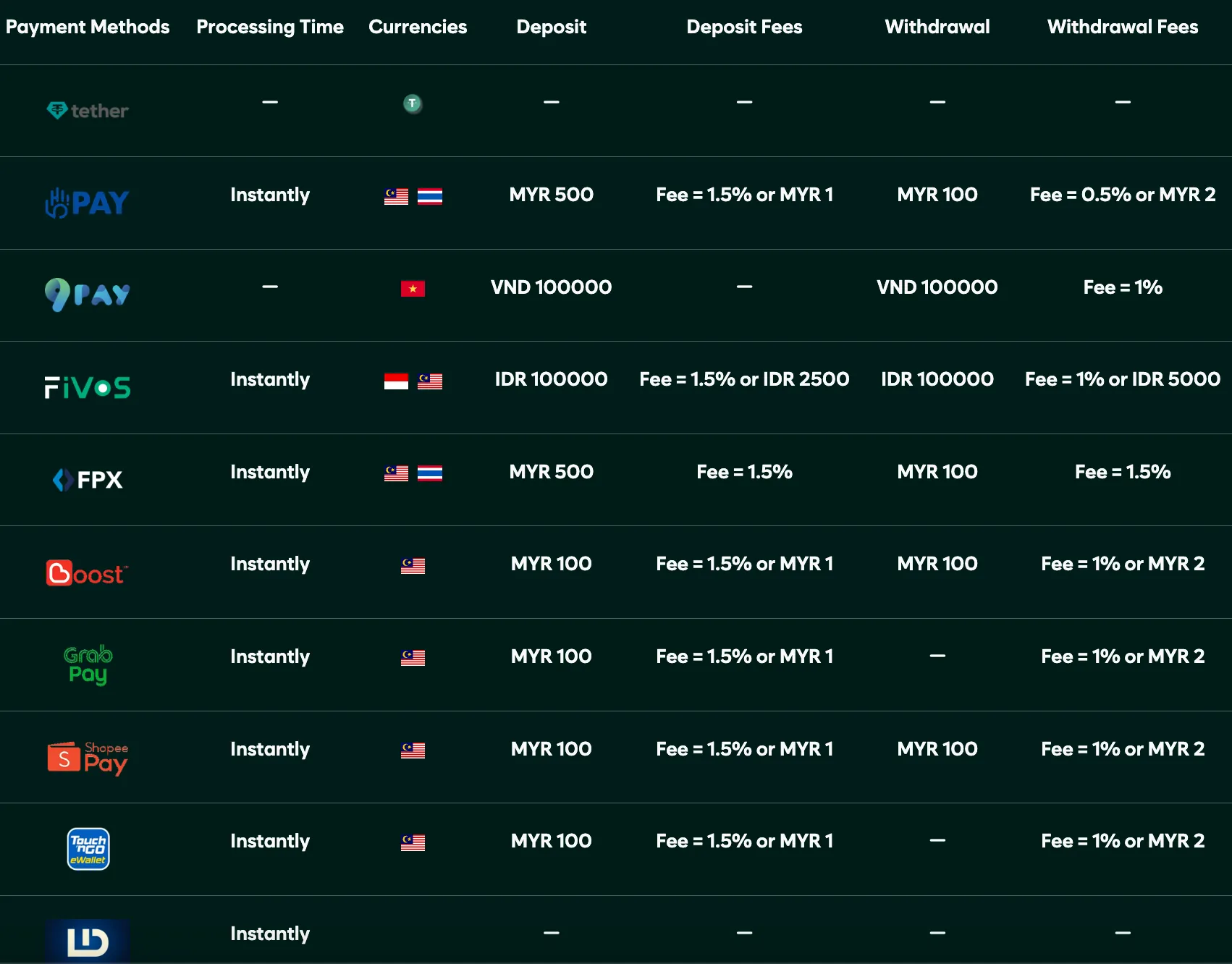Click the Vietnam flag in the 9Pay row
1232x964 pixels.
[413, 289]
